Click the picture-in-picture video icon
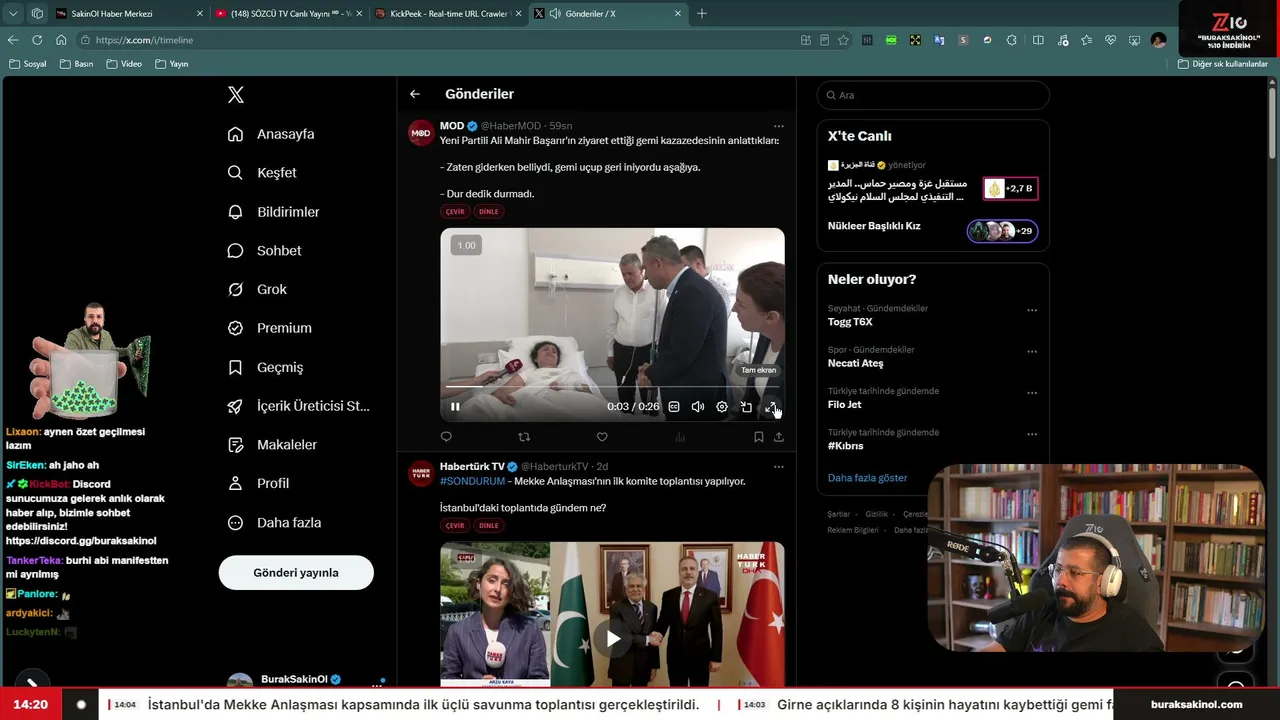1280x720 pixels. coord(746,407)
